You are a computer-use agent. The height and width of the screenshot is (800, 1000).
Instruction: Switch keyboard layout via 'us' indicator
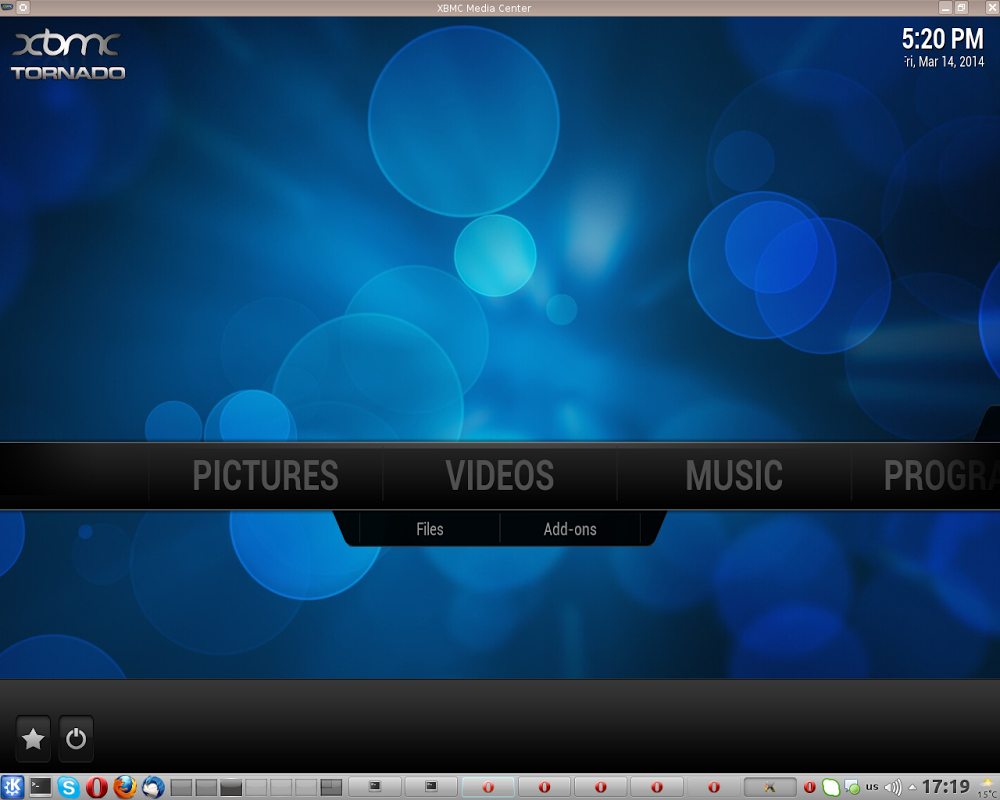point(872,787)
